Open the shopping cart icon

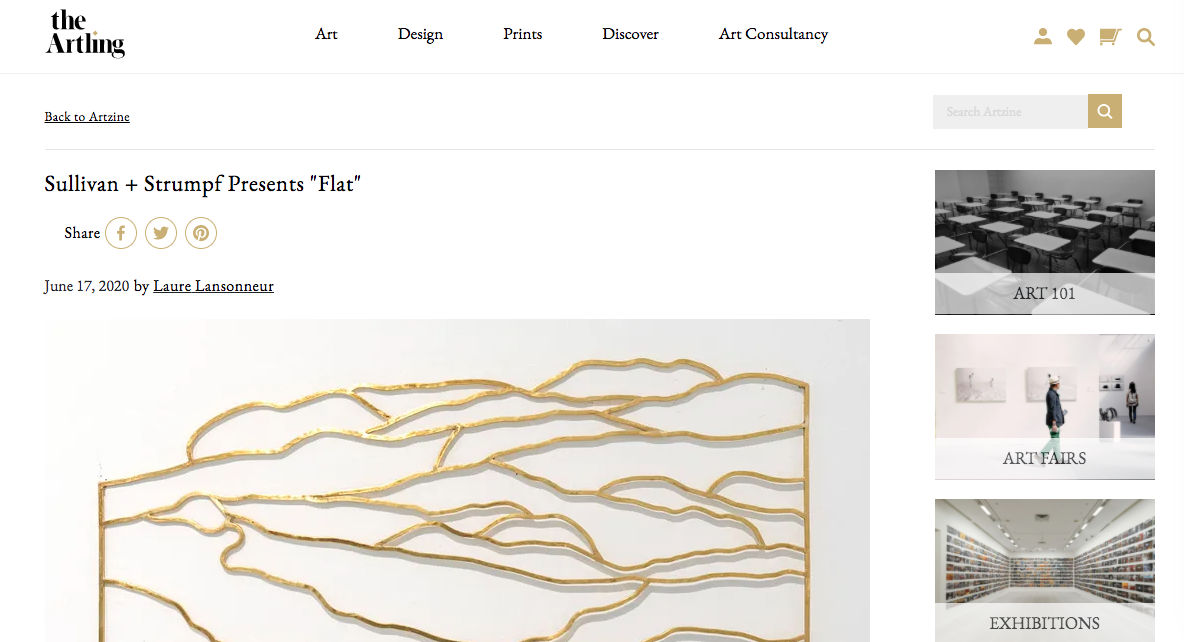coord(1110,36)
